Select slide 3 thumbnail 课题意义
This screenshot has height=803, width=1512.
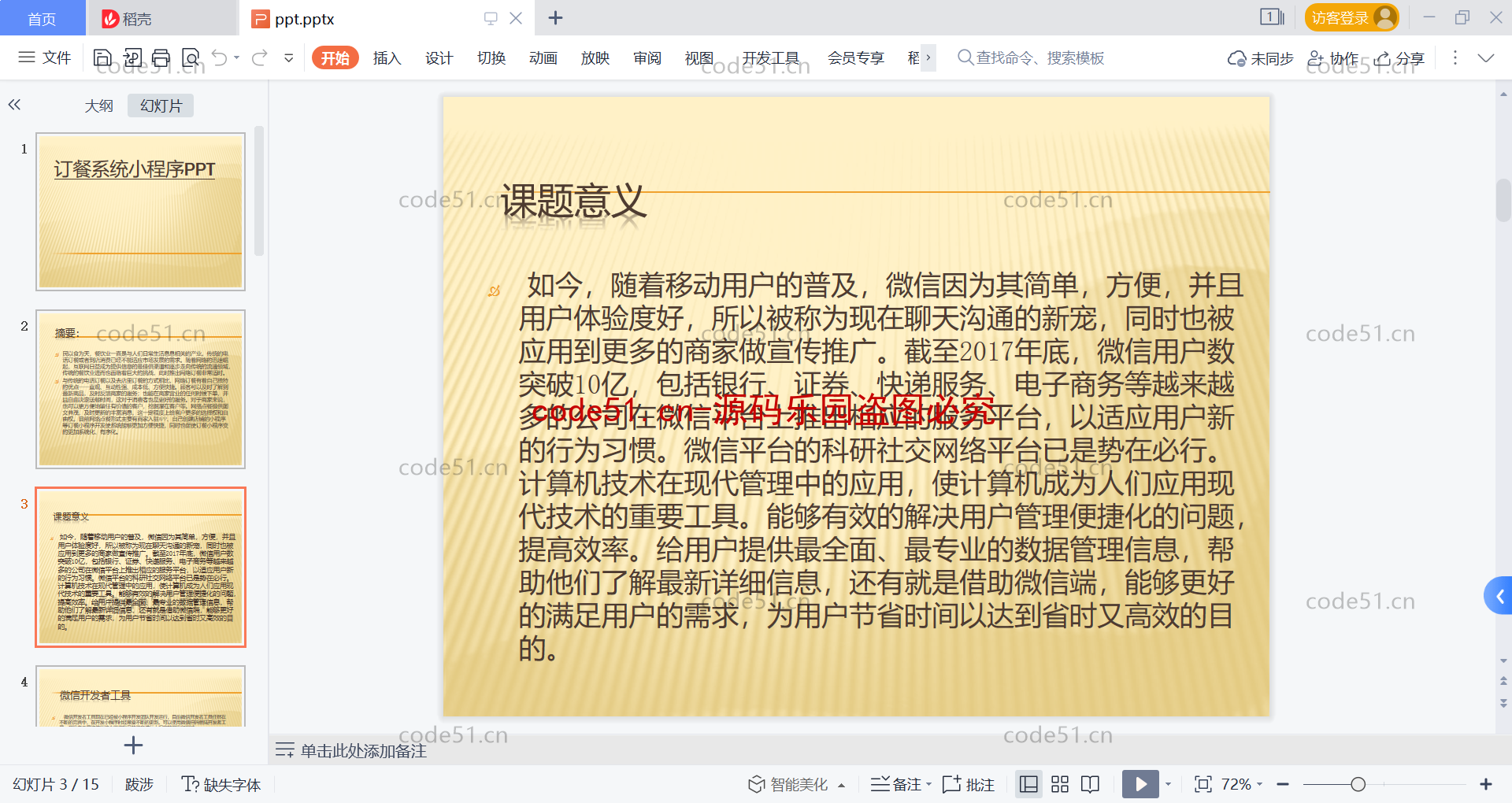pyautogui.click(x=140, y=567)
